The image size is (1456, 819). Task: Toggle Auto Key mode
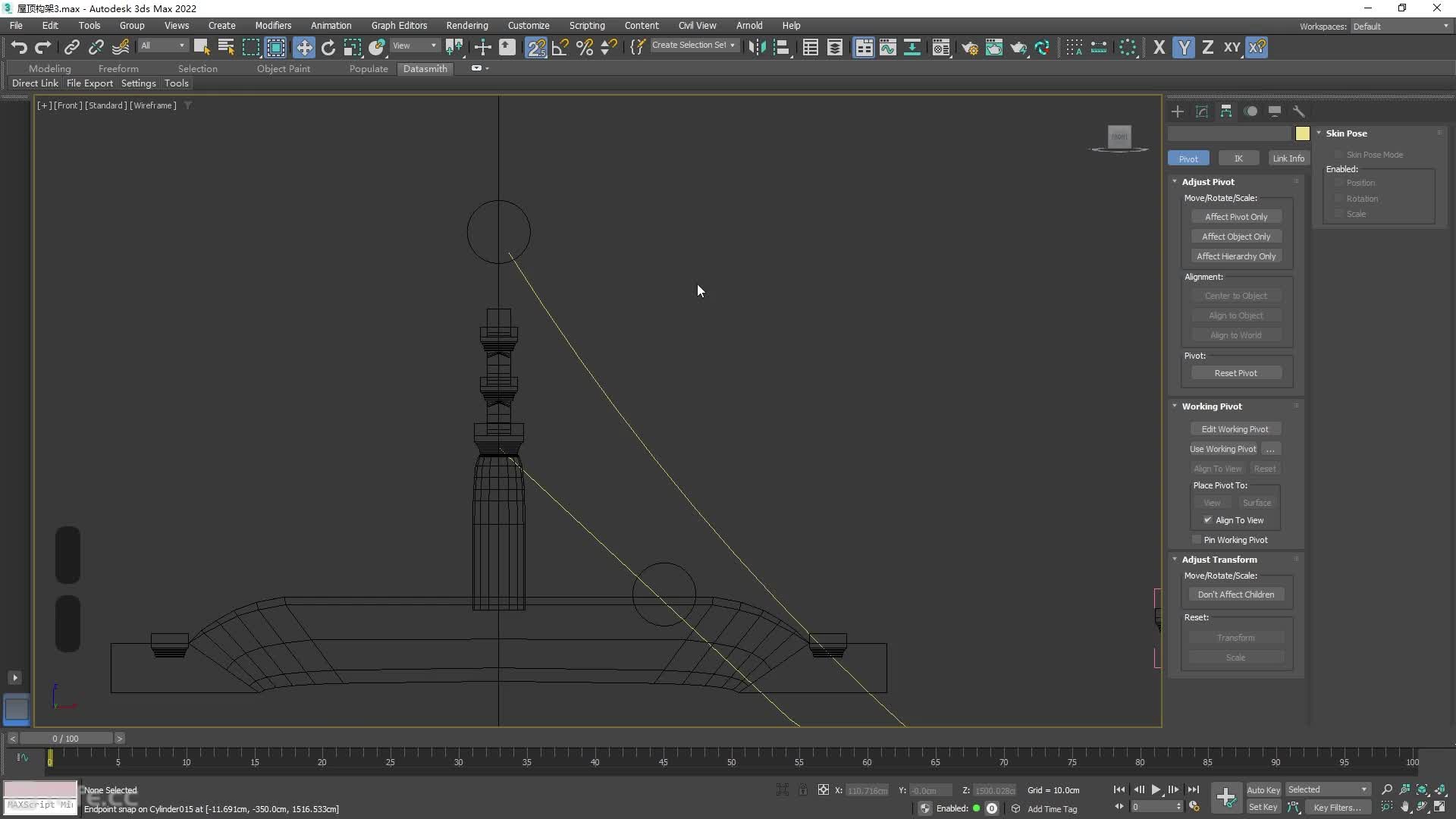click(x=1263, y=789)
